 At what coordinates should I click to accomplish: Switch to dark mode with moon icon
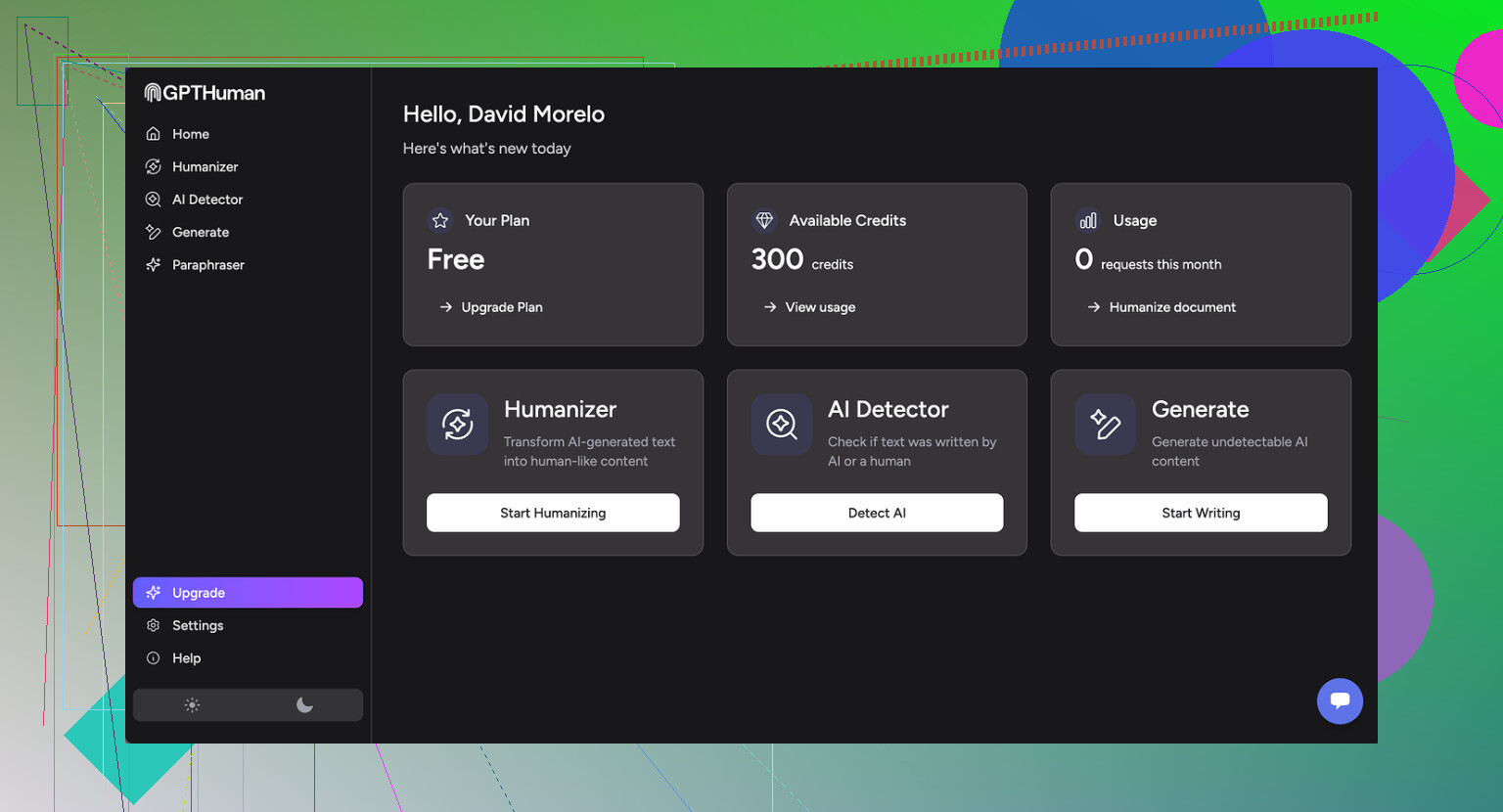(x=304, y=705)
